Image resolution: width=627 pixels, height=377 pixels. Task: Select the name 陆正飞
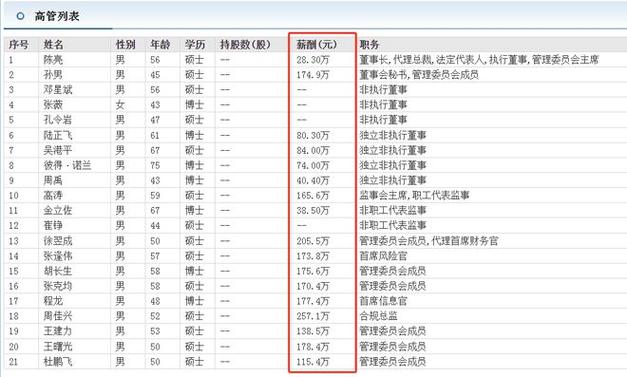(58, 135)
